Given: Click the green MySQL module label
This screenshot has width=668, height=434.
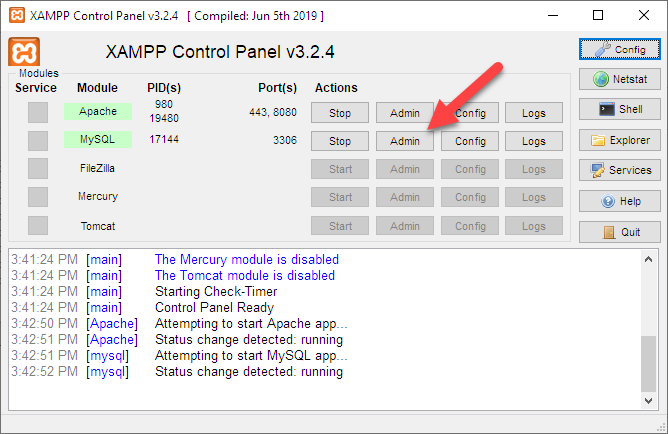Looking at the screenshot, I should pos(98,139).
